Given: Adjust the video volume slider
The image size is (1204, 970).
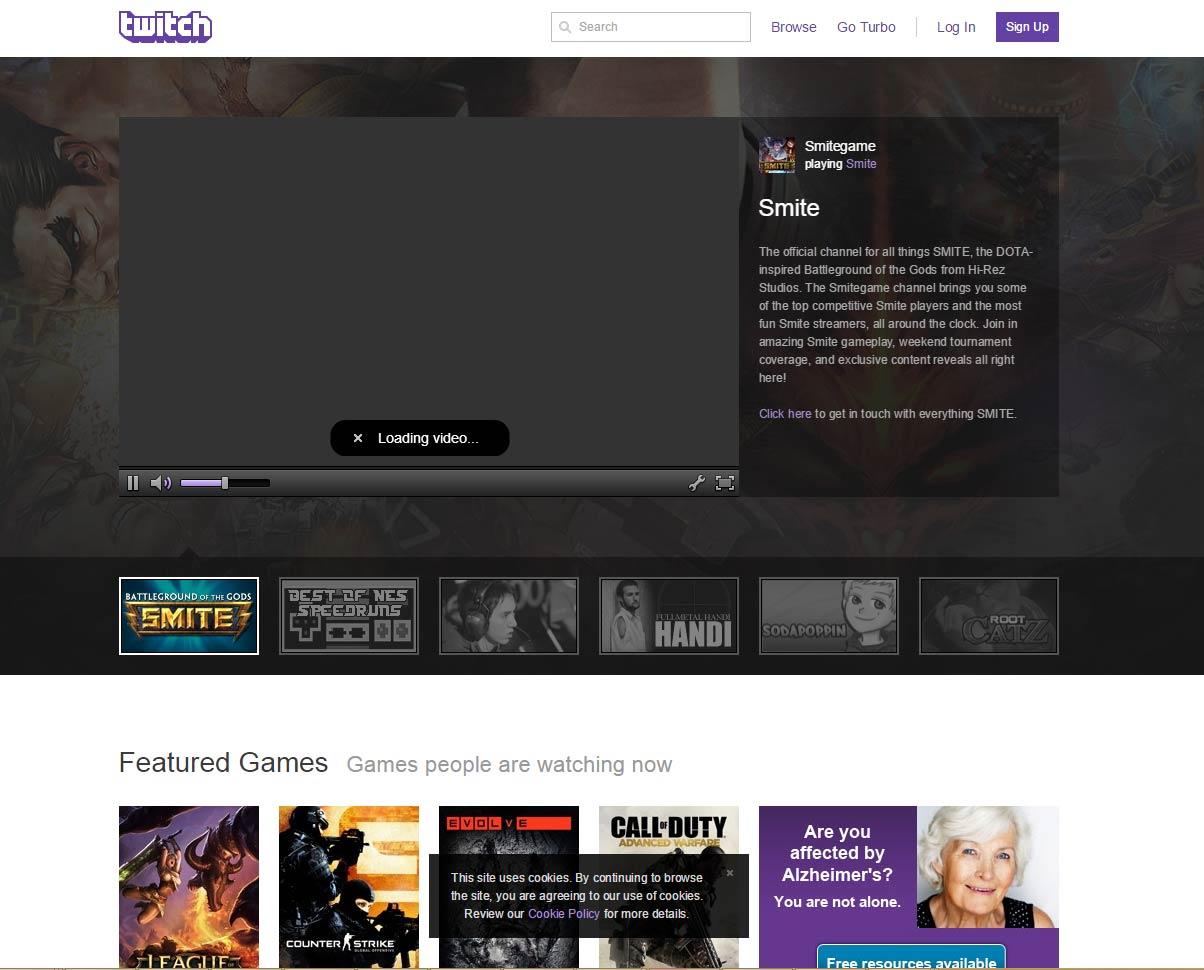Looking at the screenshot, I should 225,483.
